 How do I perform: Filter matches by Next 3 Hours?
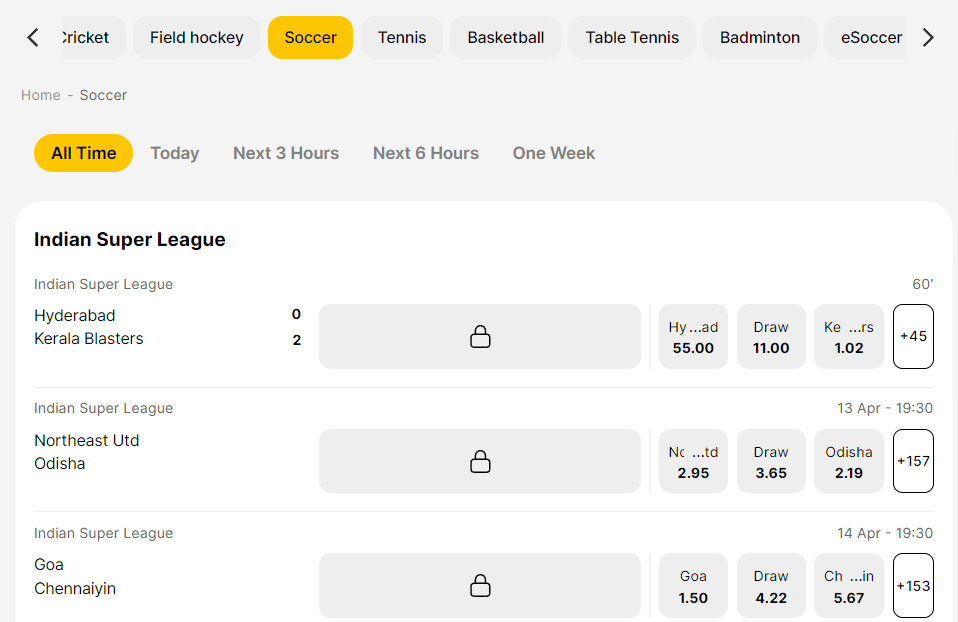[x=286, y=153]
